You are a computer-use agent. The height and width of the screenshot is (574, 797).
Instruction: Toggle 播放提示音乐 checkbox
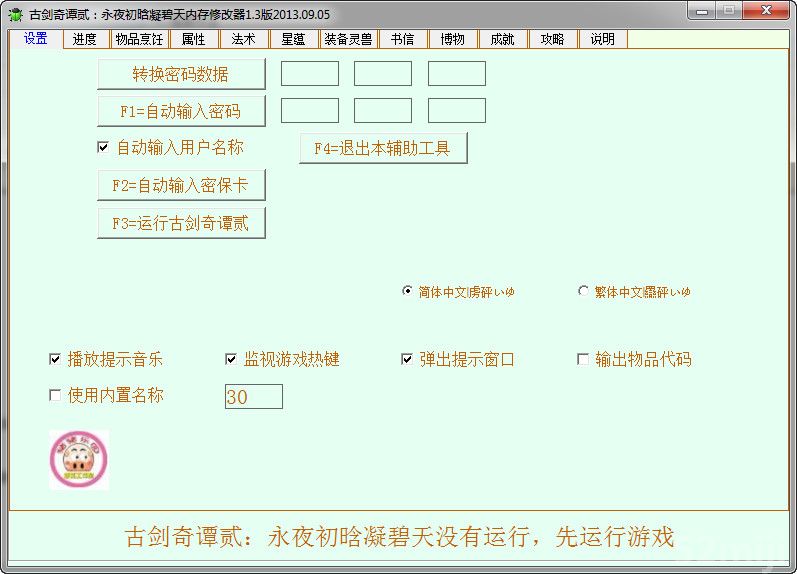(x=55, y=359)
